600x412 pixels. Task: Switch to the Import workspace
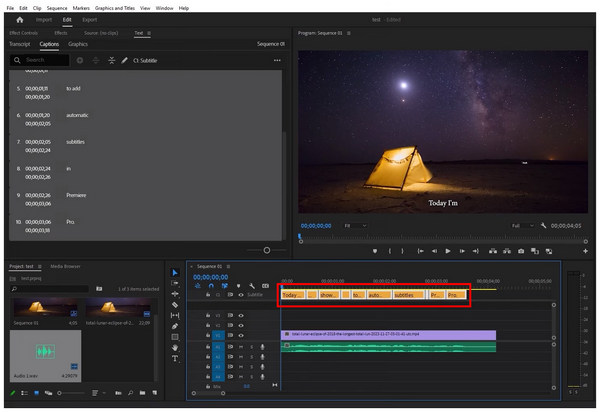pyautogui.click(x=44, y=20)
